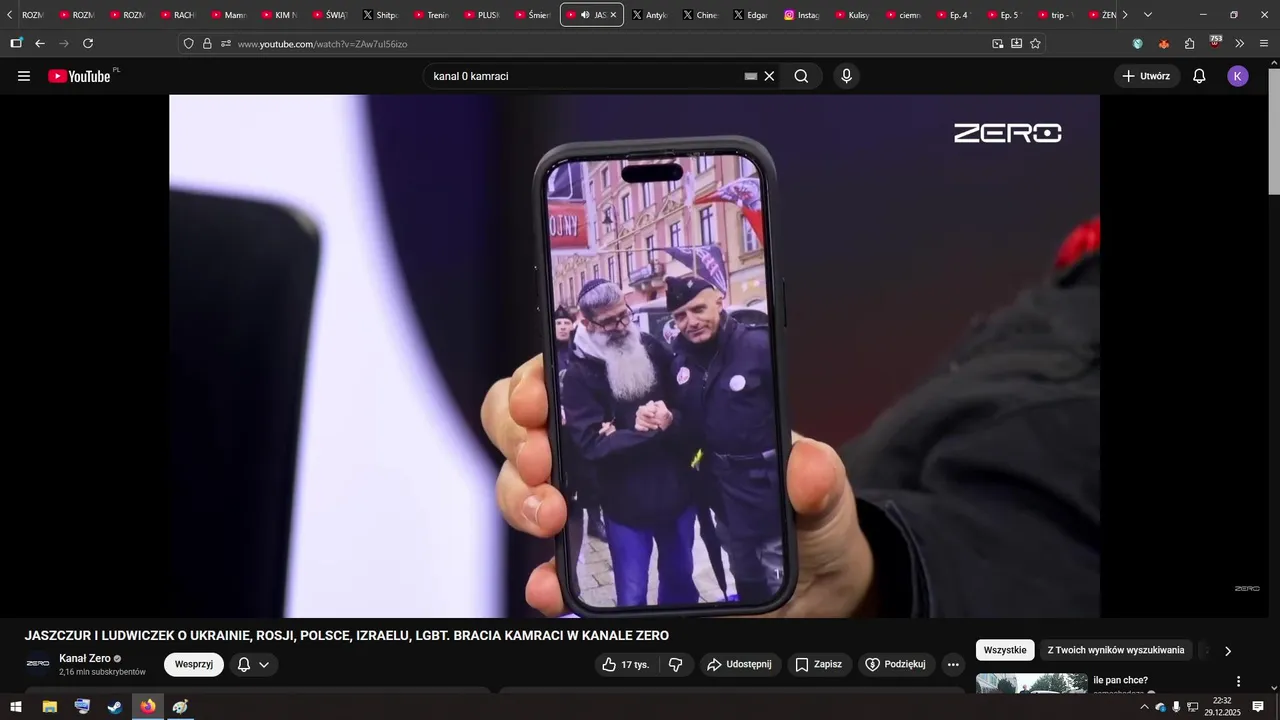Like the video, 17 tys.
Screen dimensions: 1280x720
coord(625,664)
